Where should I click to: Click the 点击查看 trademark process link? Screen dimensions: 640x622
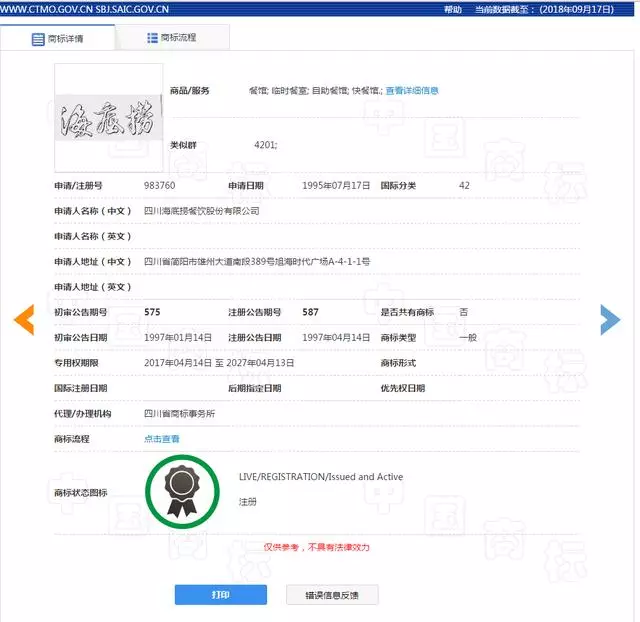pos(162,439)
